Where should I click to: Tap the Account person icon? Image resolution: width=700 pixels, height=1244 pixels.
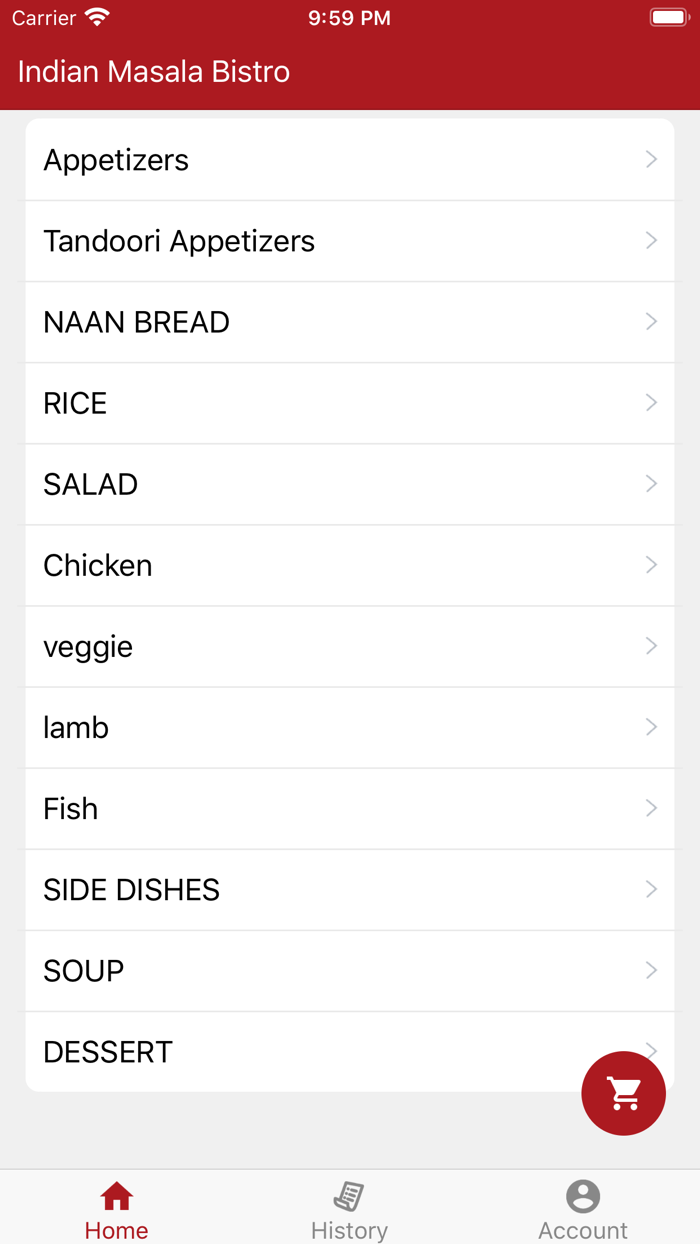582,1194
